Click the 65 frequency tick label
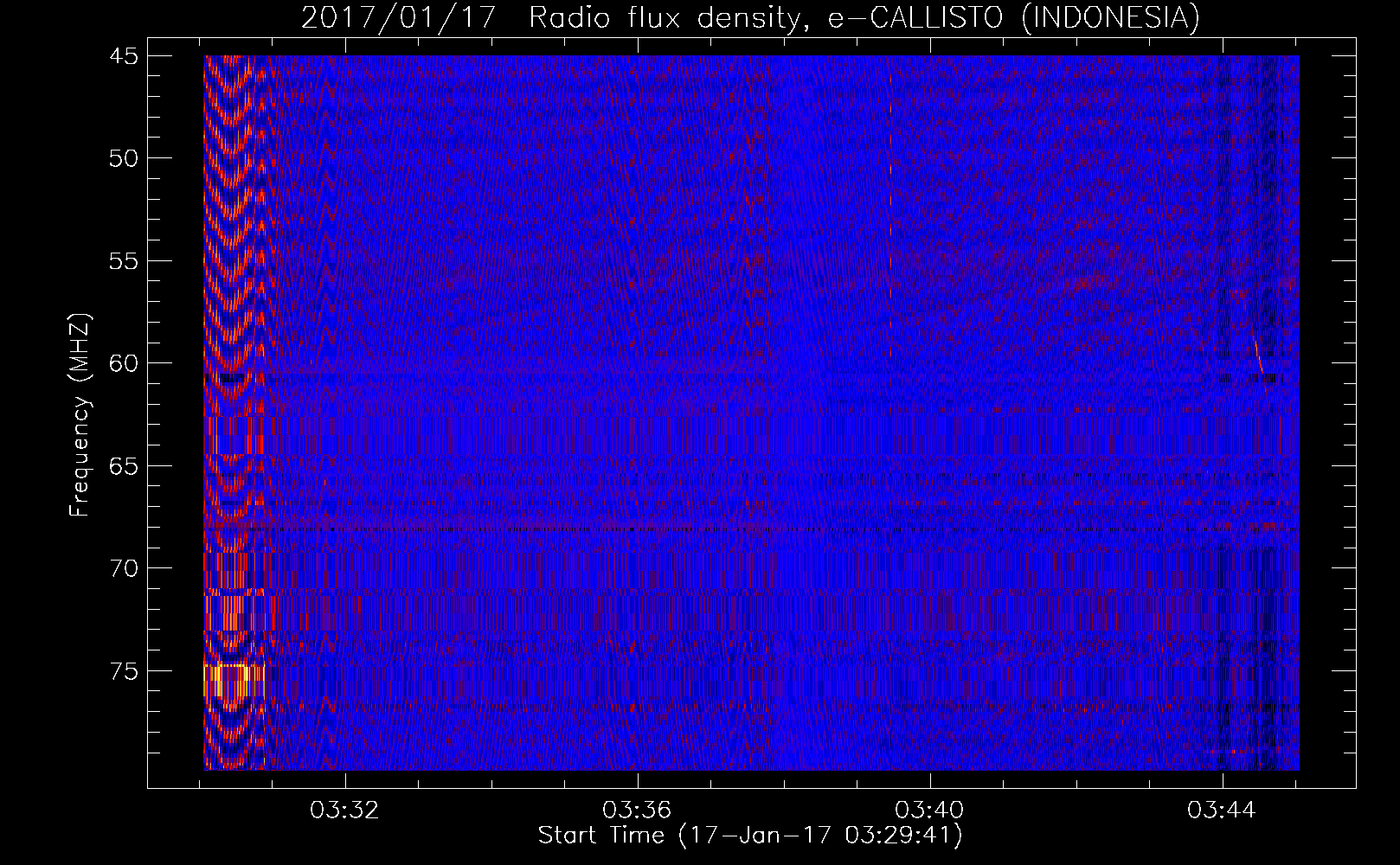The width and height of the screenshot is (1400, 865). (x=124, y=466)
